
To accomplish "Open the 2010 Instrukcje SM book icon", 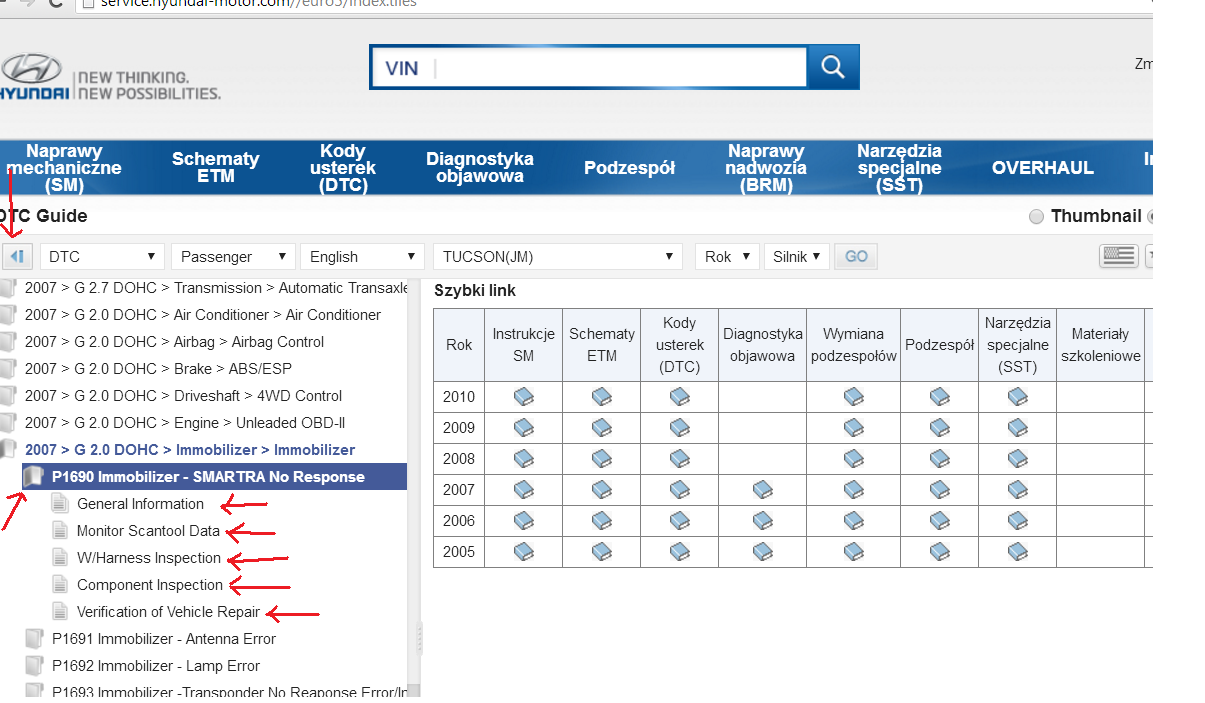I will (523, 397).
